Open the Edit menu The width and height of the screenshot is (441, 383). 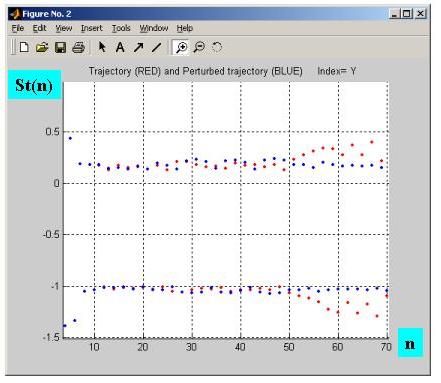pyautogui.click(x=39, y=28)
